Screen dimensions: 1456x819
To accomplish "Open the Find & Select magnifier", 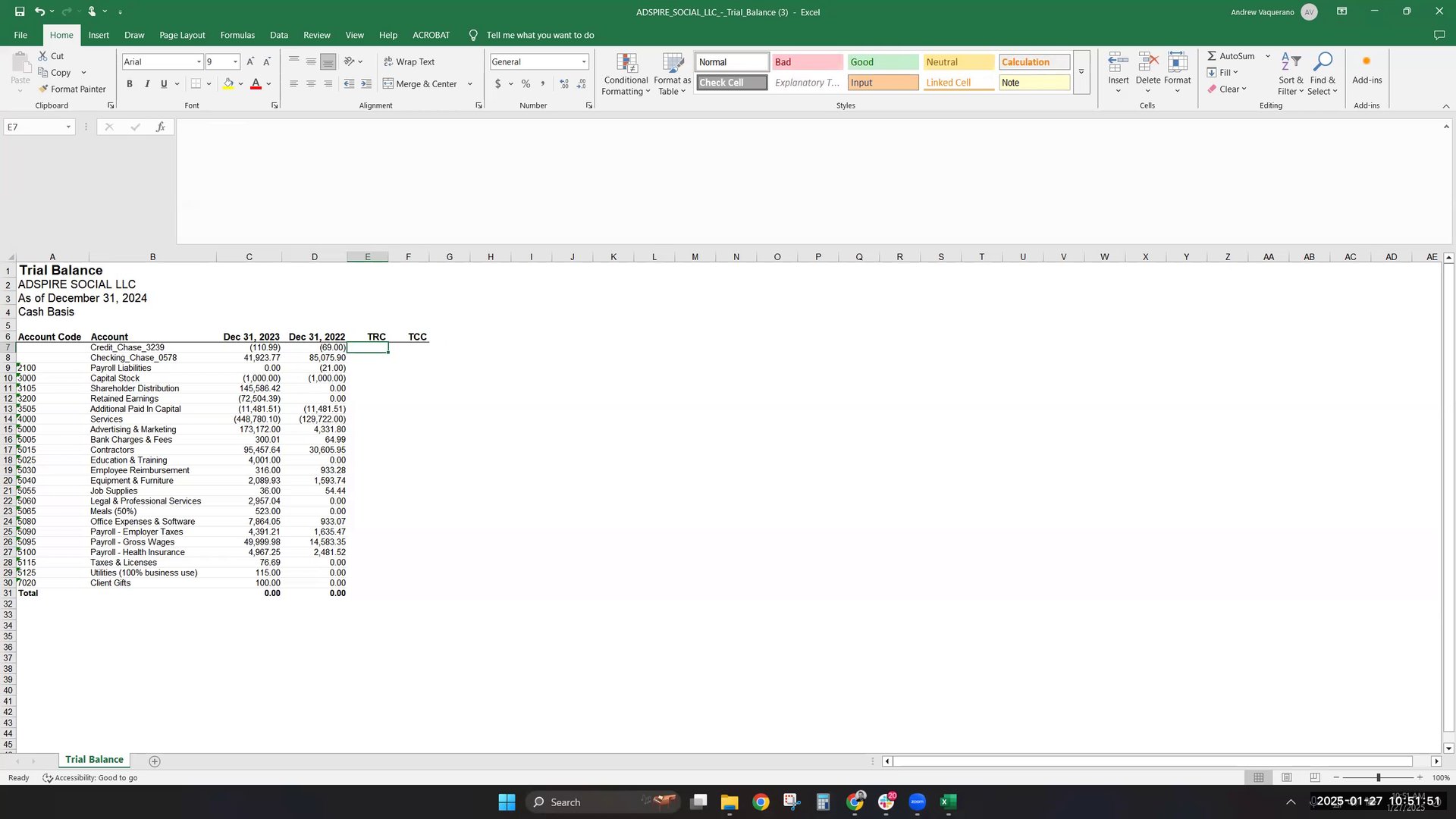I will tap(1323, 62).
